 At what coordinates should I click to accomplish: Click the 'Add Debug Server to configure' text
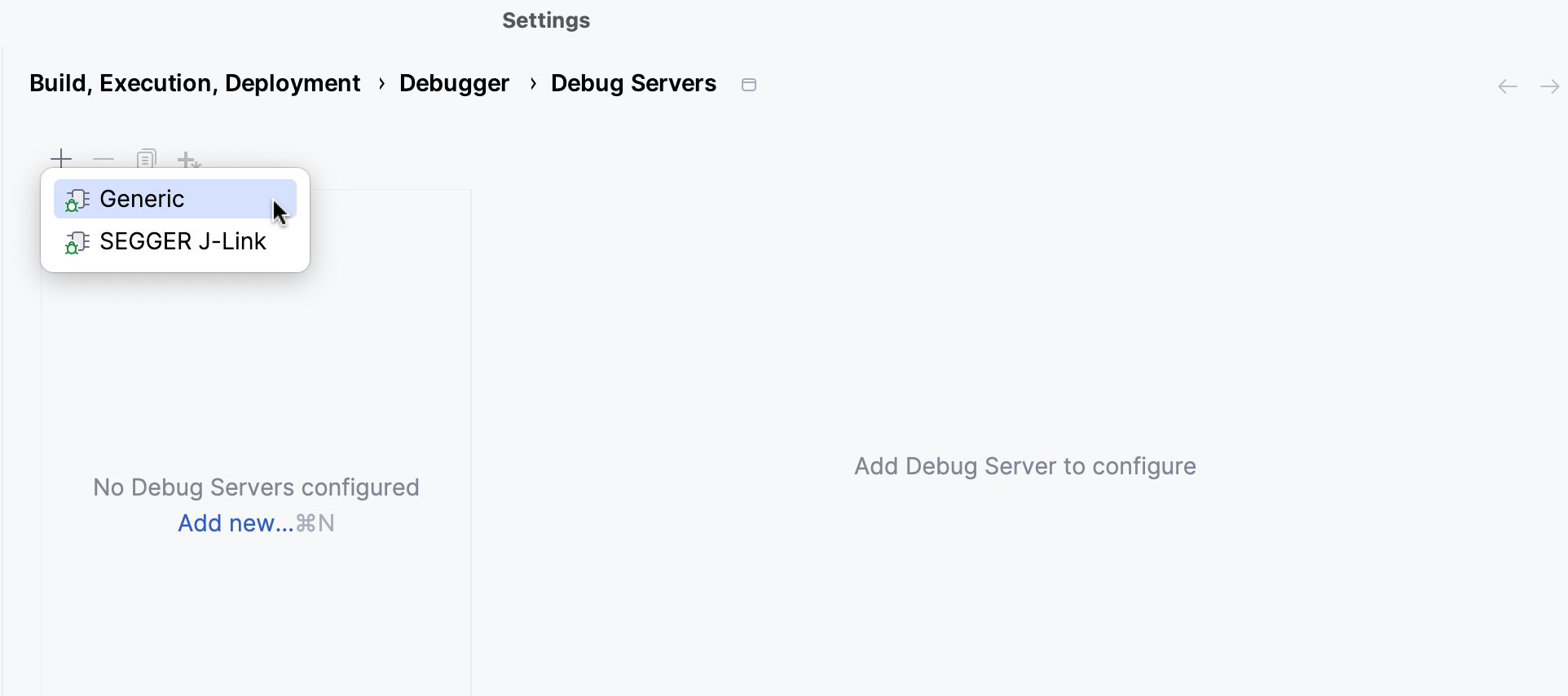tap(1025, 466)
